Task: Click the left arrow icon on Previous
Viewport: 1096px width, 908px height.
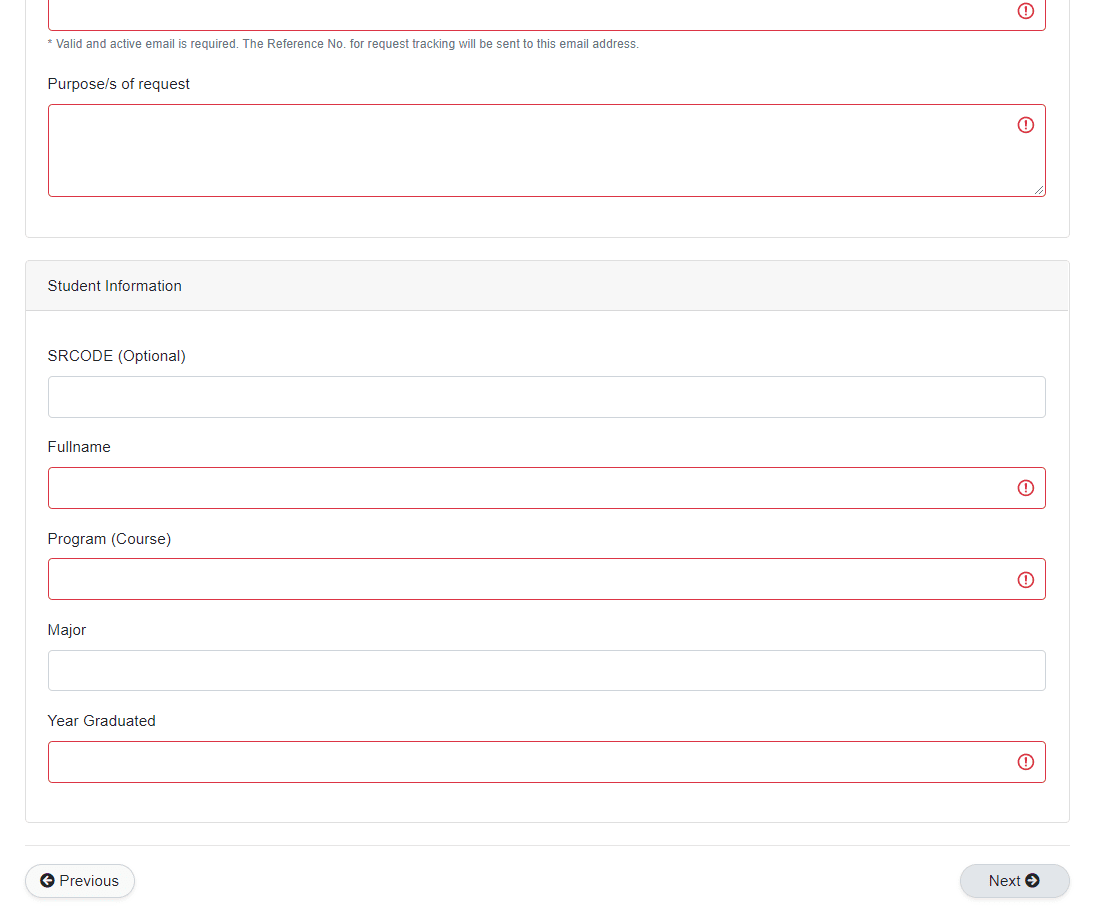Action: [47, 881]
